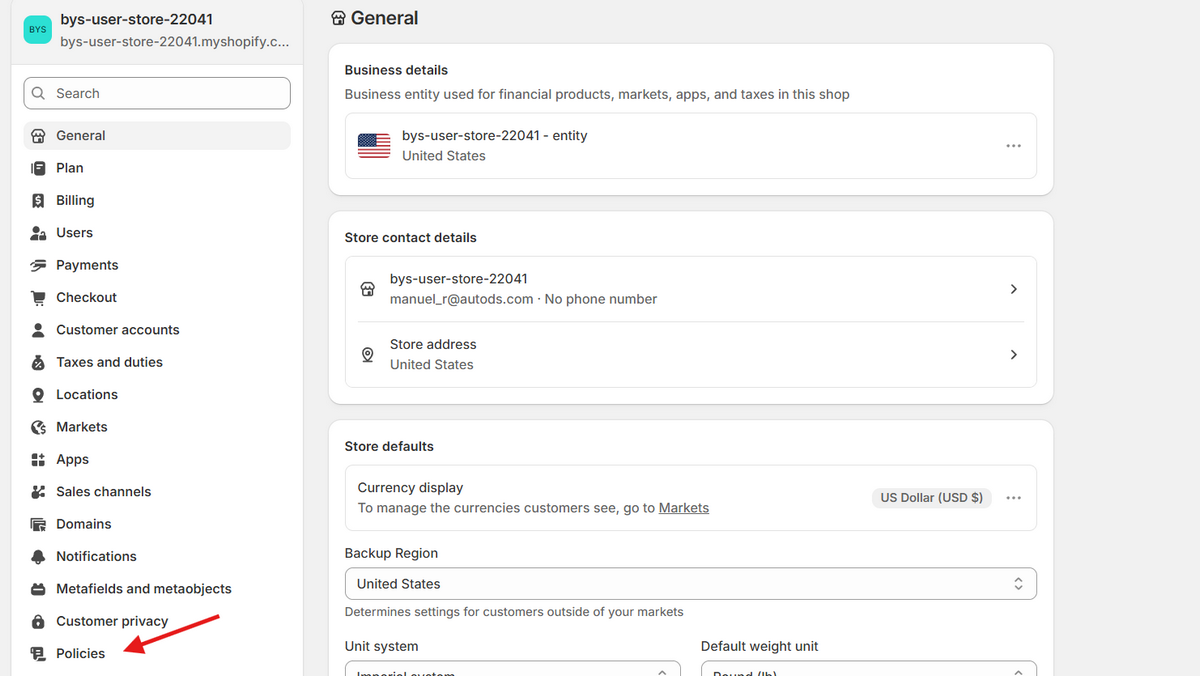This screenshot has height=676, width=1200.
Task: Click the bys-user-store-22041.myshopify.c... store URL text
Action: point(175,42)
